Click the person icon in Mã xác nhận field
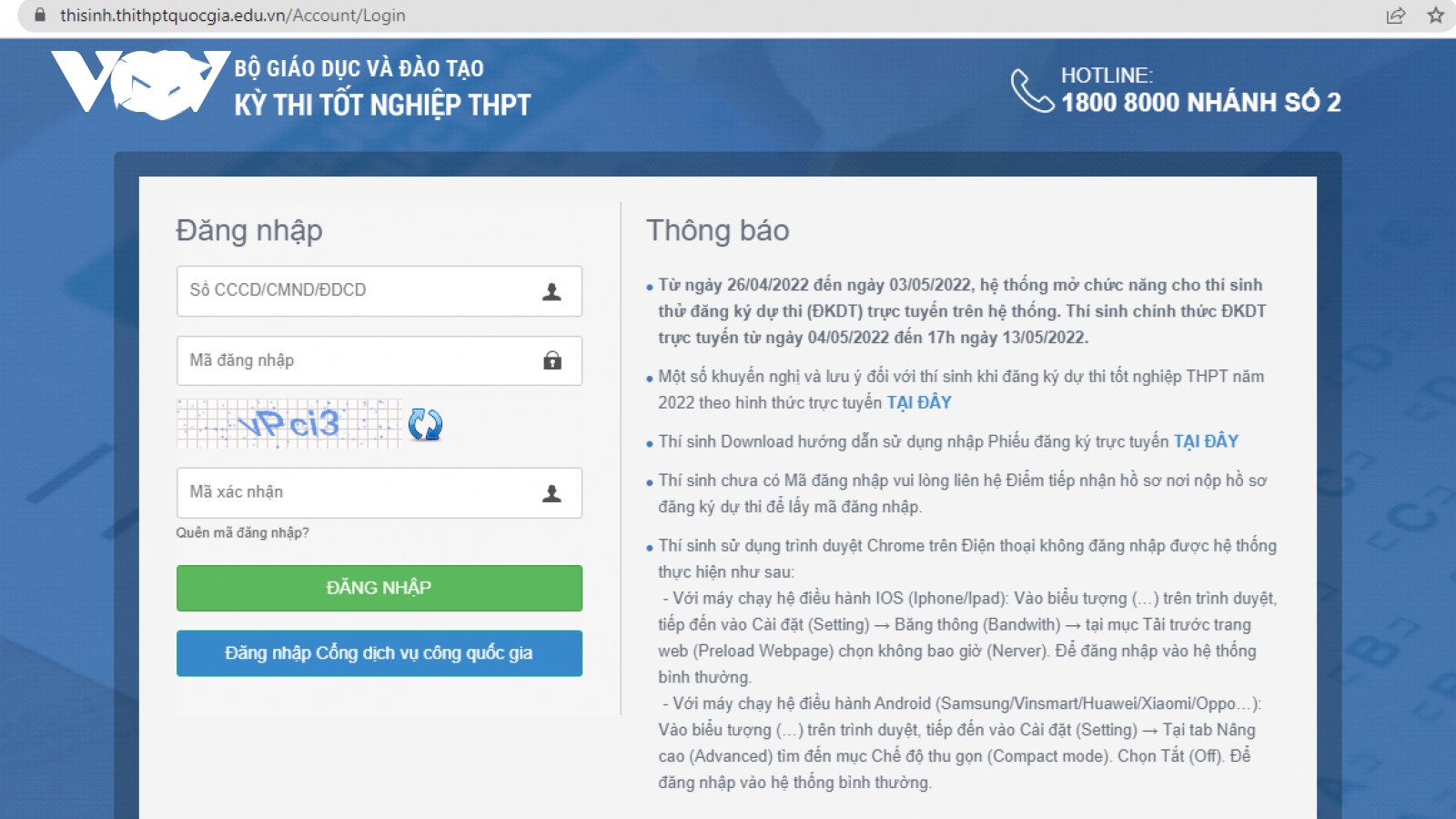Screen dimensions: 1456x819 pyautogui.click(x=551, y=493)
